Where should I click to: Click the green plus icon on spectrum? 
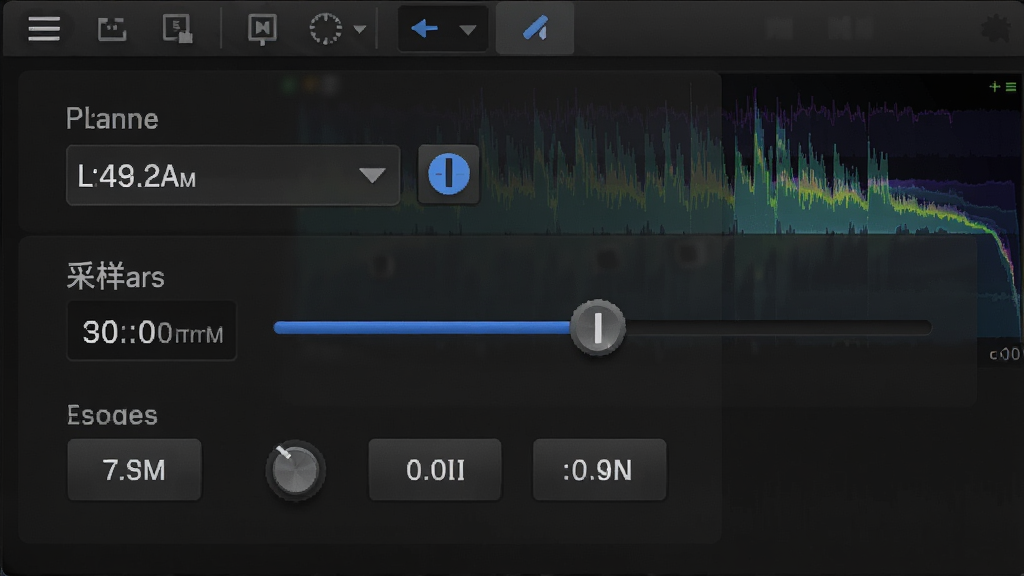pyautogui.click(x=994, y=86)
